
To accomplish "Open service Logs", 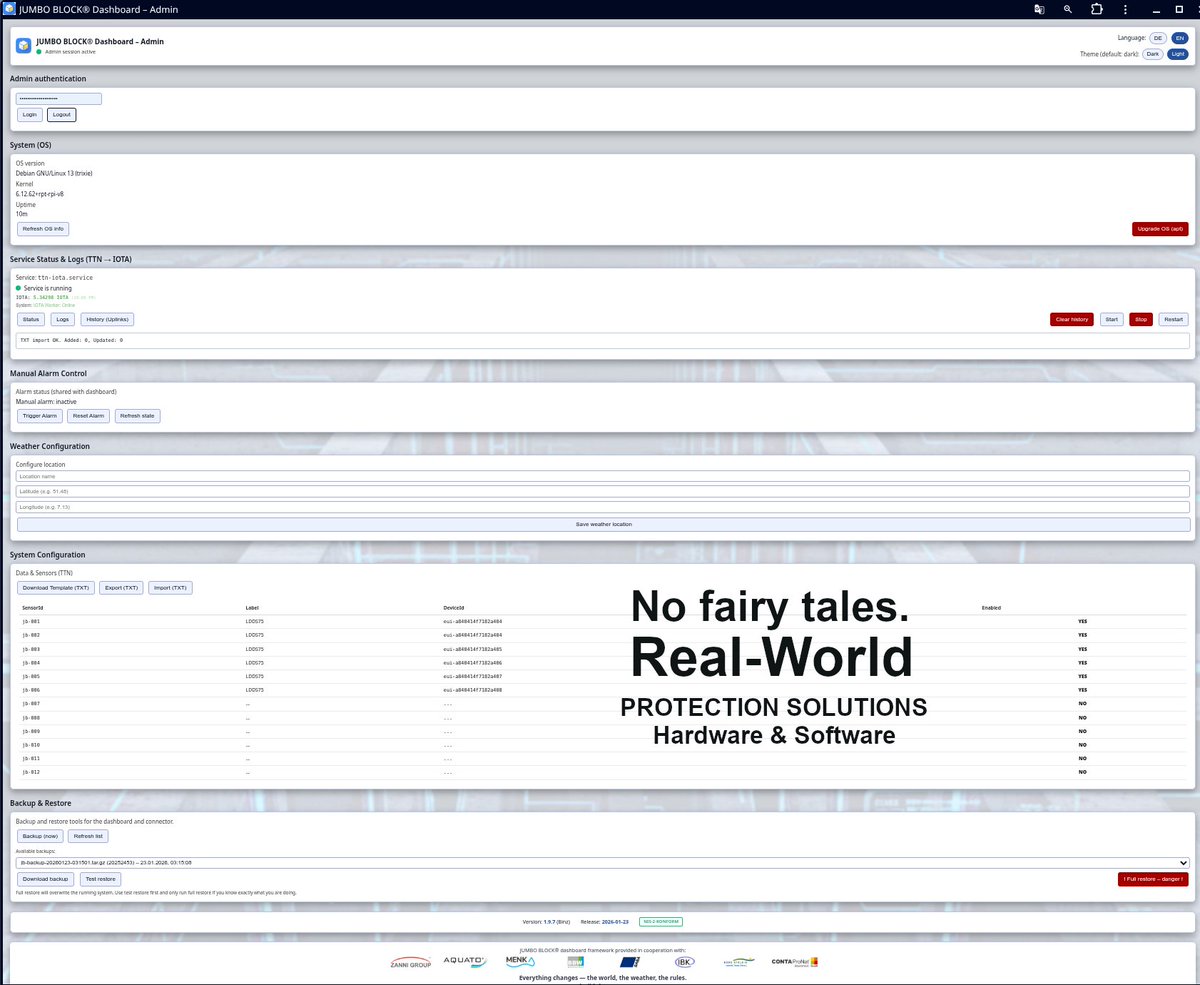I will coord(63,320).
